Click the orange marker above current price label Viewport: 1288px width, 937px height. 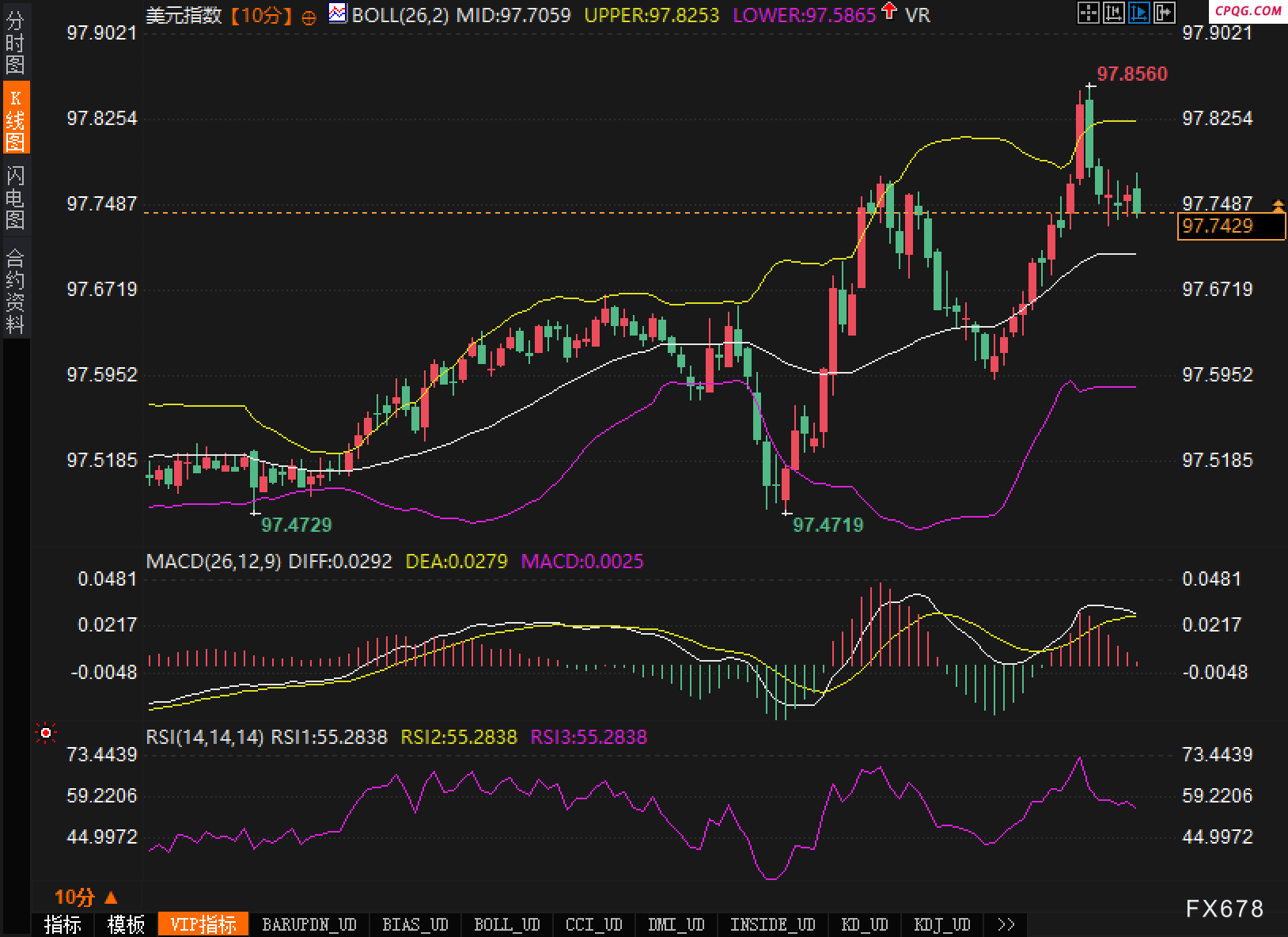point(1279,207)
